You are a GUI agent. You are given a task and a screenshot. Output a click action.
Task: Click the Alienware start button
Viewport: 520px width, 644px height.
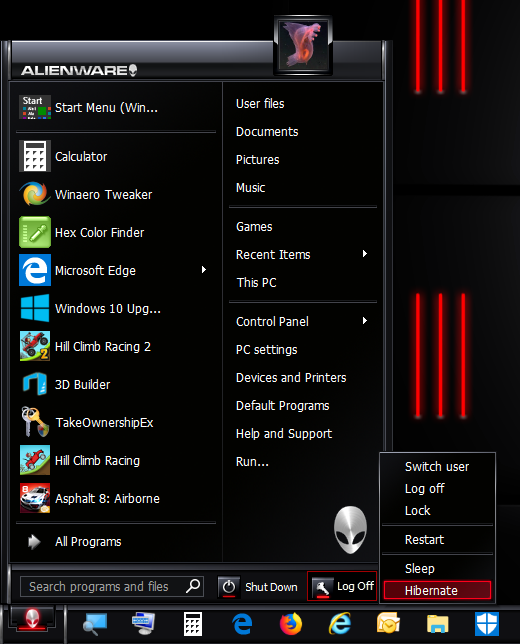32,619
